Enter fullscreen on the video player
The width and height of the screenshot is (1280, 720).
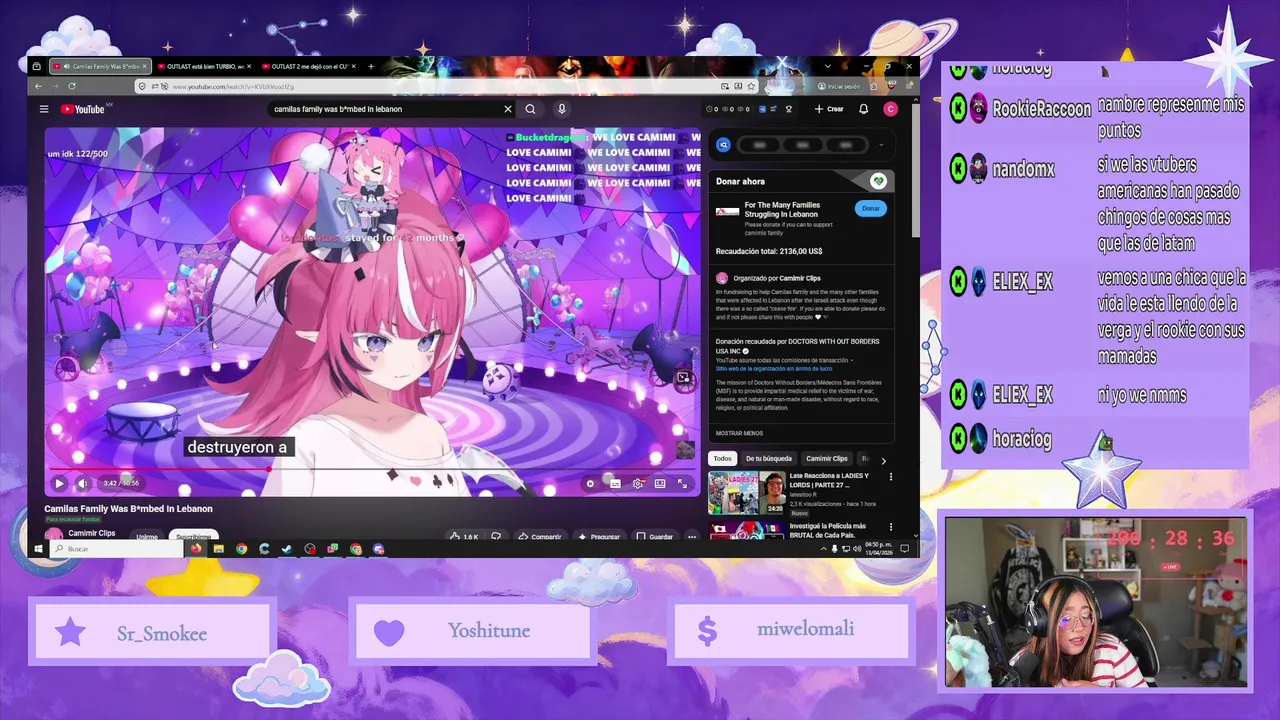(682, 483)
